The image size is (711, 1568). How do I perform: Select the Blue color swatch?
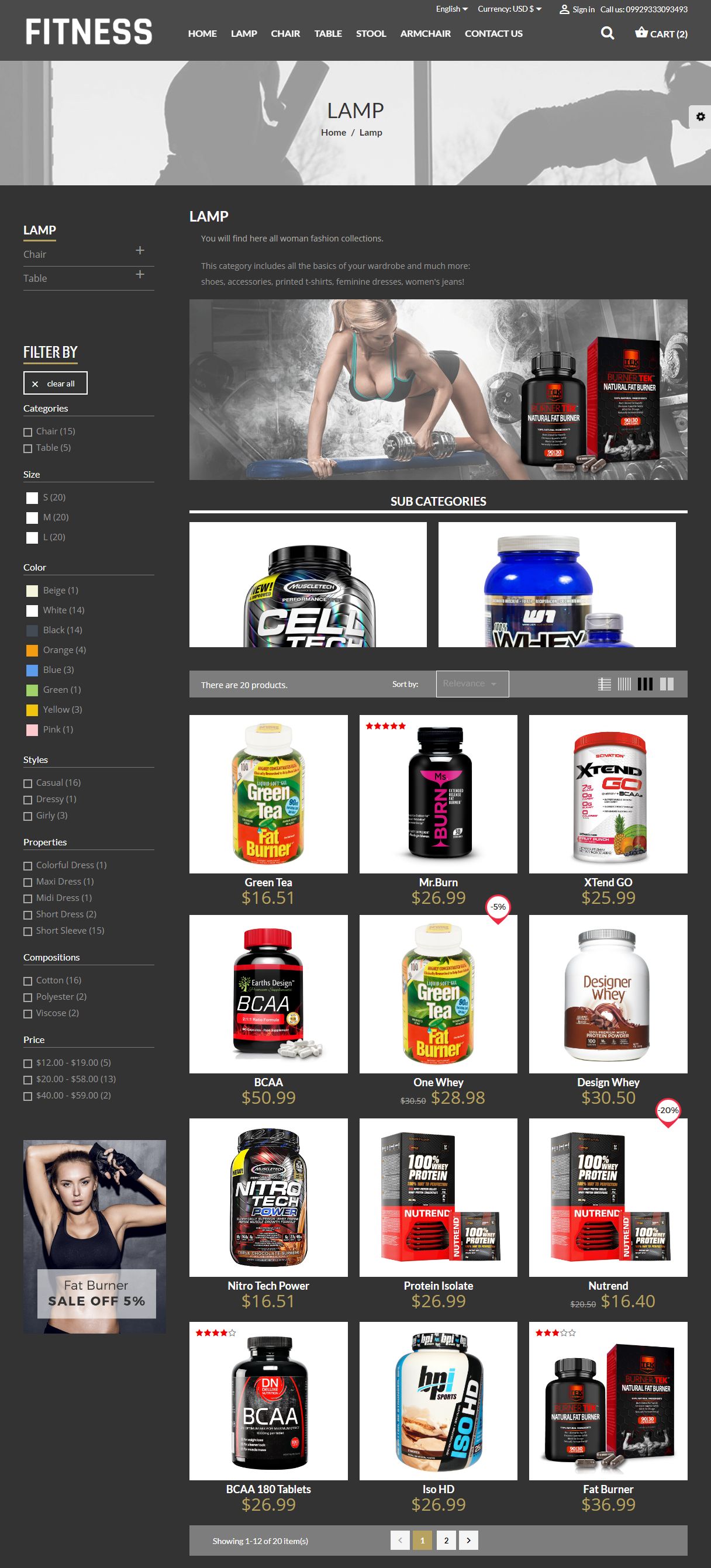(x=32, y=670)
